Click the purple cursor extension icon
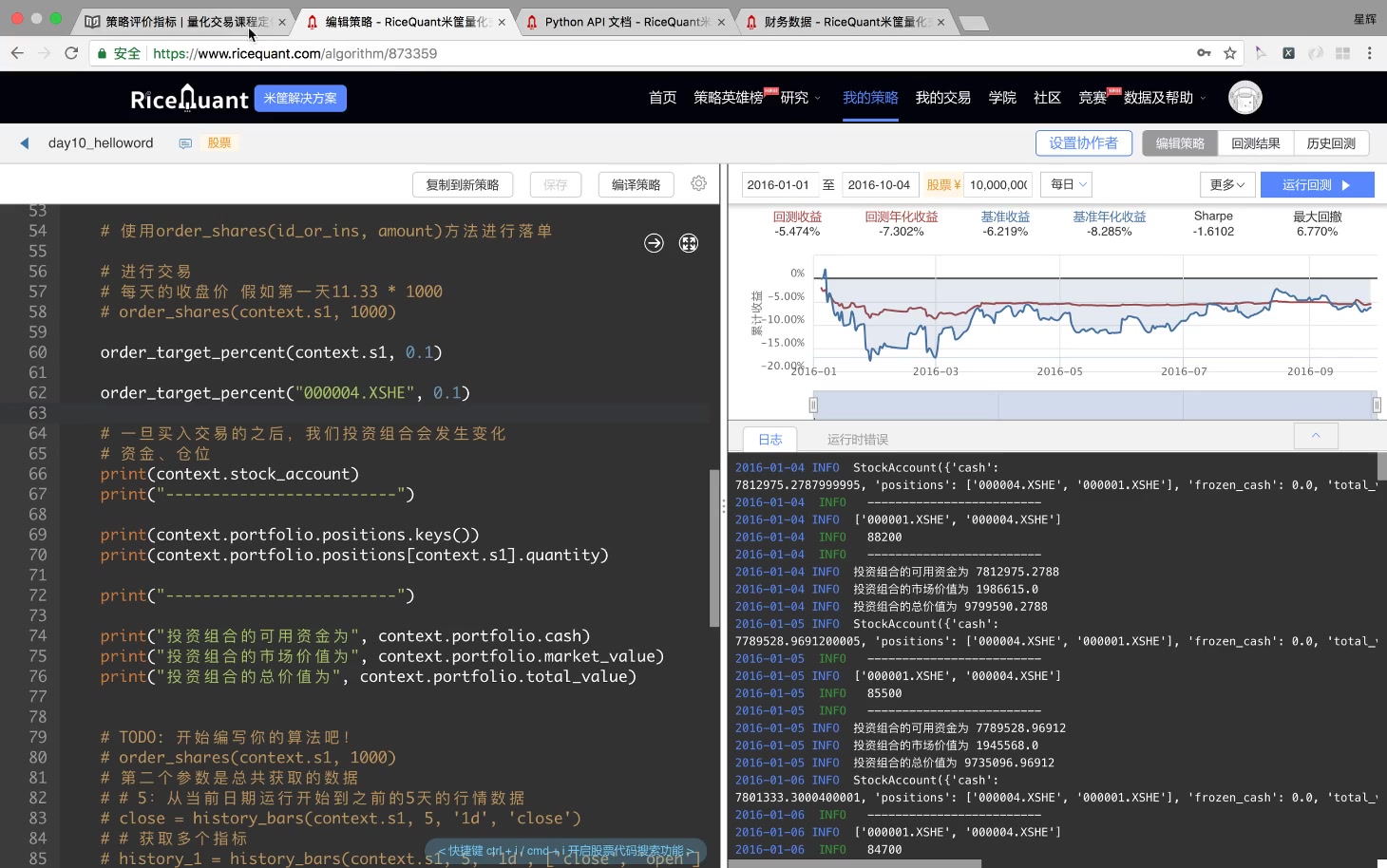1387x868 pixels. tap(1261, 53)
